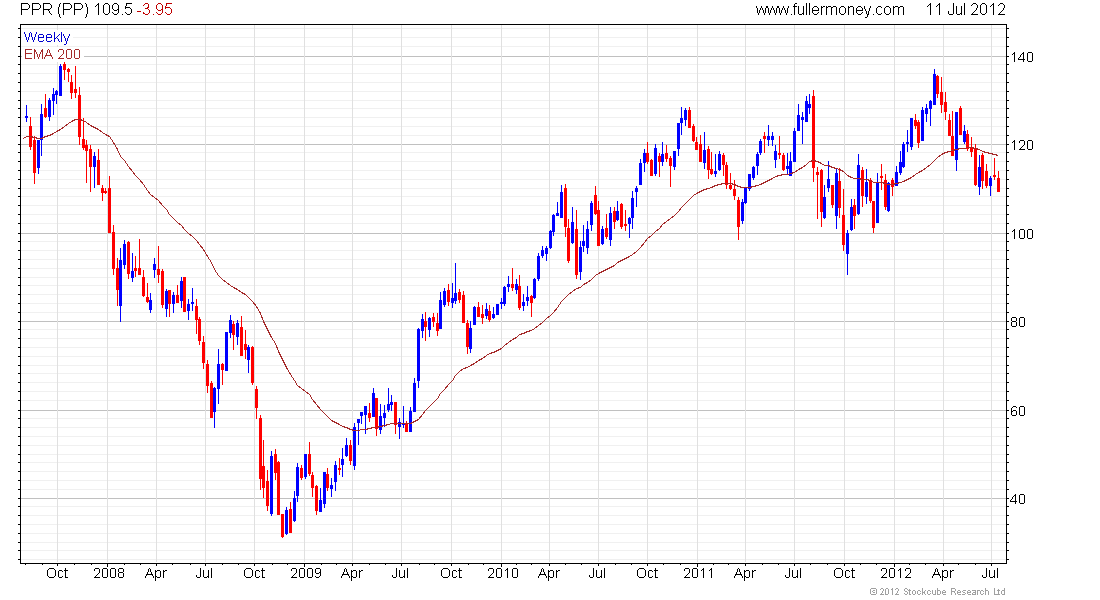The image size is (1100, 600).
Task: Click the Apr label following 2011
Action: [x=744, y=573]
